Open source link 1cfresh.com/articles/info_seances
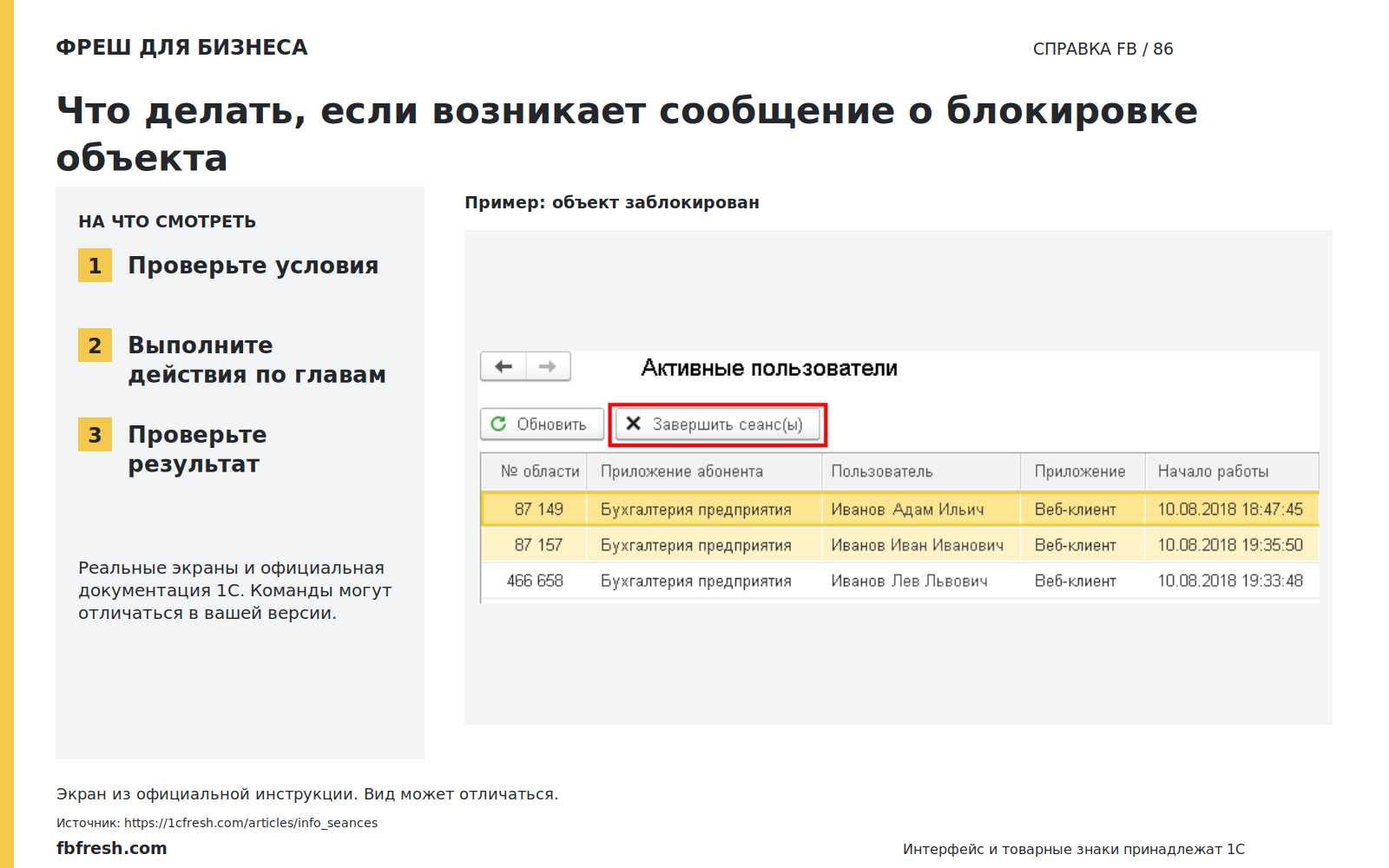 point(251,823)
